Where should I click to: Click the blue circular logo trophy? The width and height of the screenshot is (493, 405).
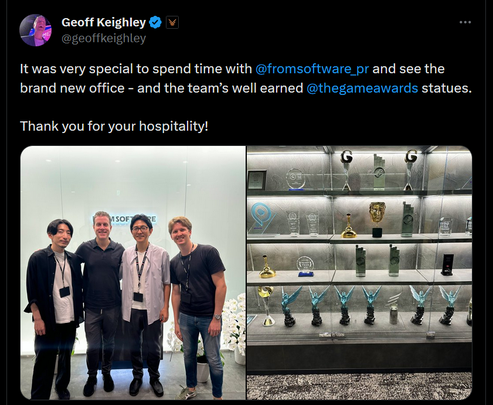263,216
